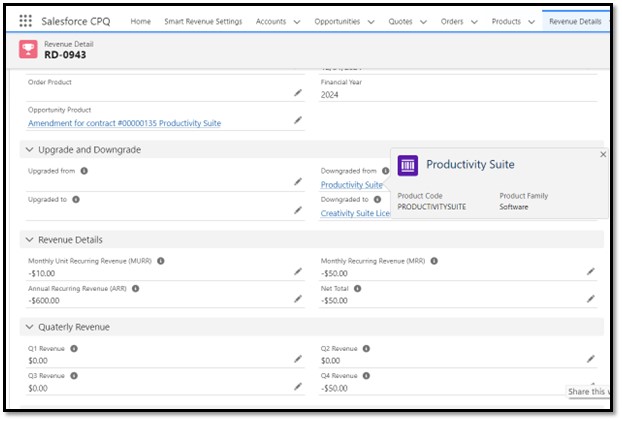Edit the Opportunity Product field pencil
Screen dimensions: 622x421
tap(298, 120)
